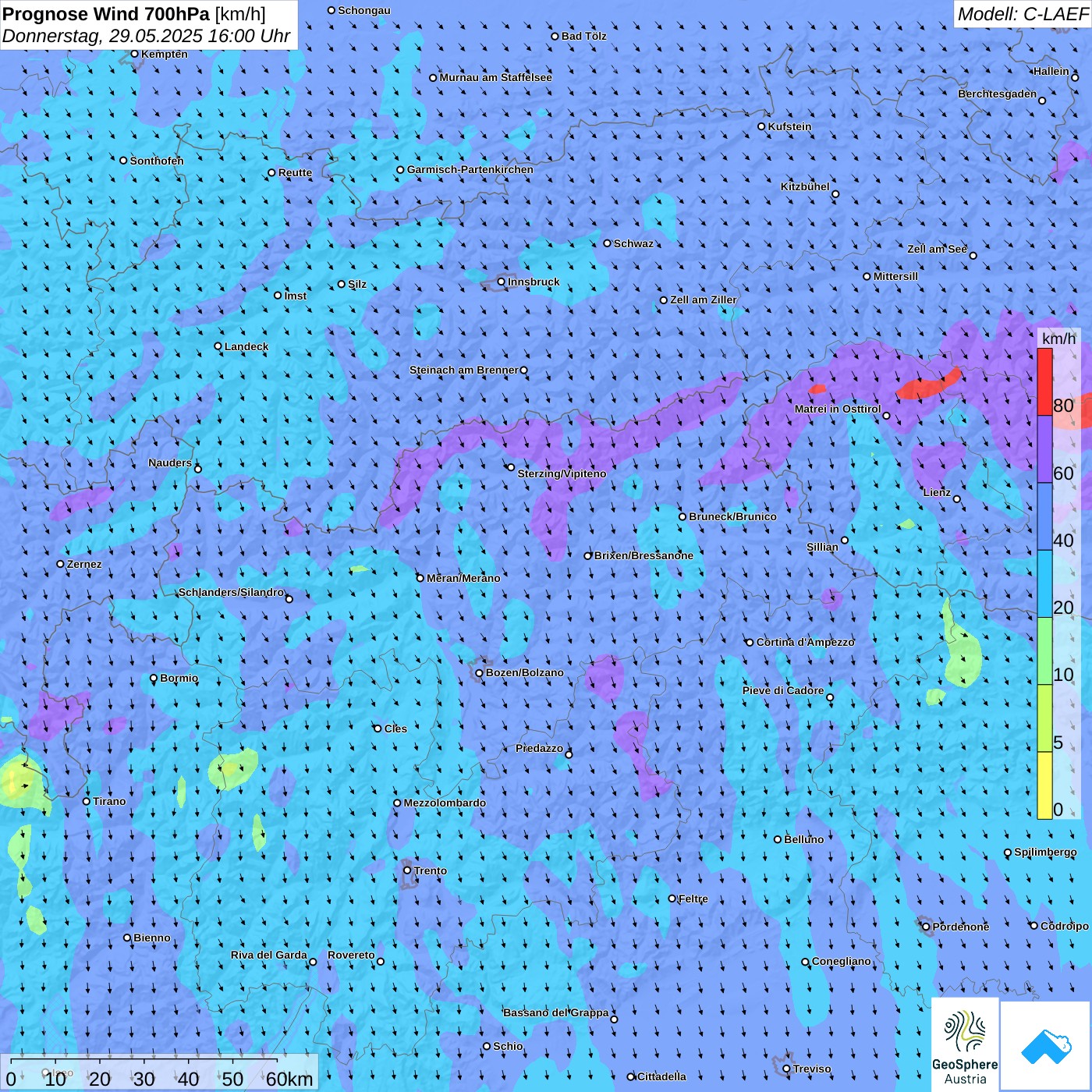This screenshot has height=1092, width=1092.
Task: Click the Kufstein label on the map
Action: 789,126
